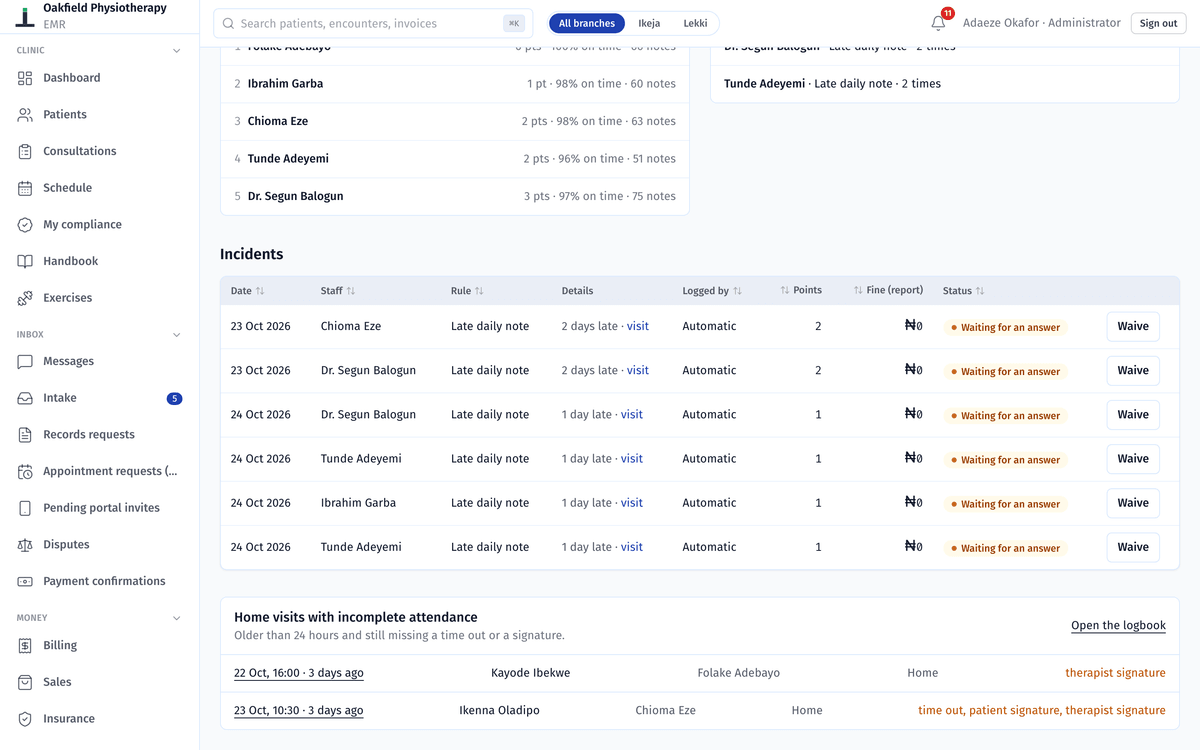Click the Pending portal invites phone icon

pyautogui.click(x=25, y=508)
